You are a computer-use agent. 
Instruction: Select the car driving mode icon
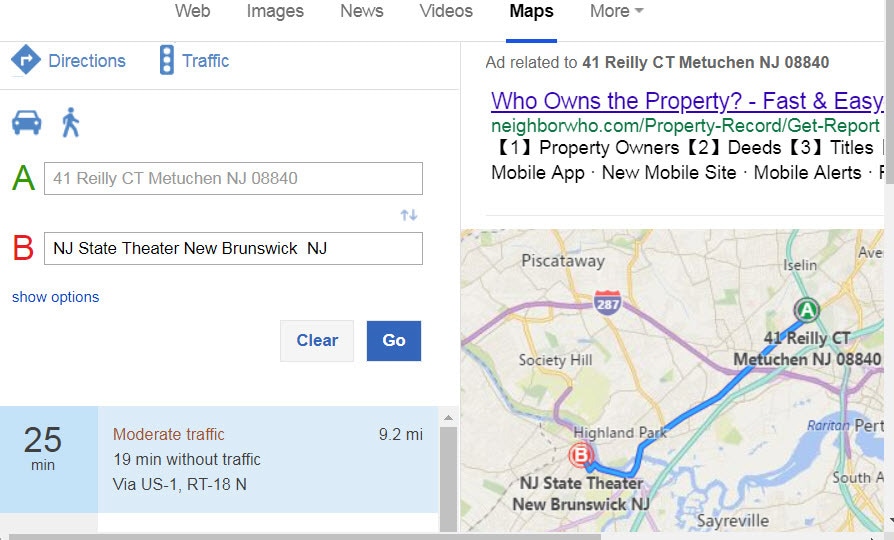point(26,122)
